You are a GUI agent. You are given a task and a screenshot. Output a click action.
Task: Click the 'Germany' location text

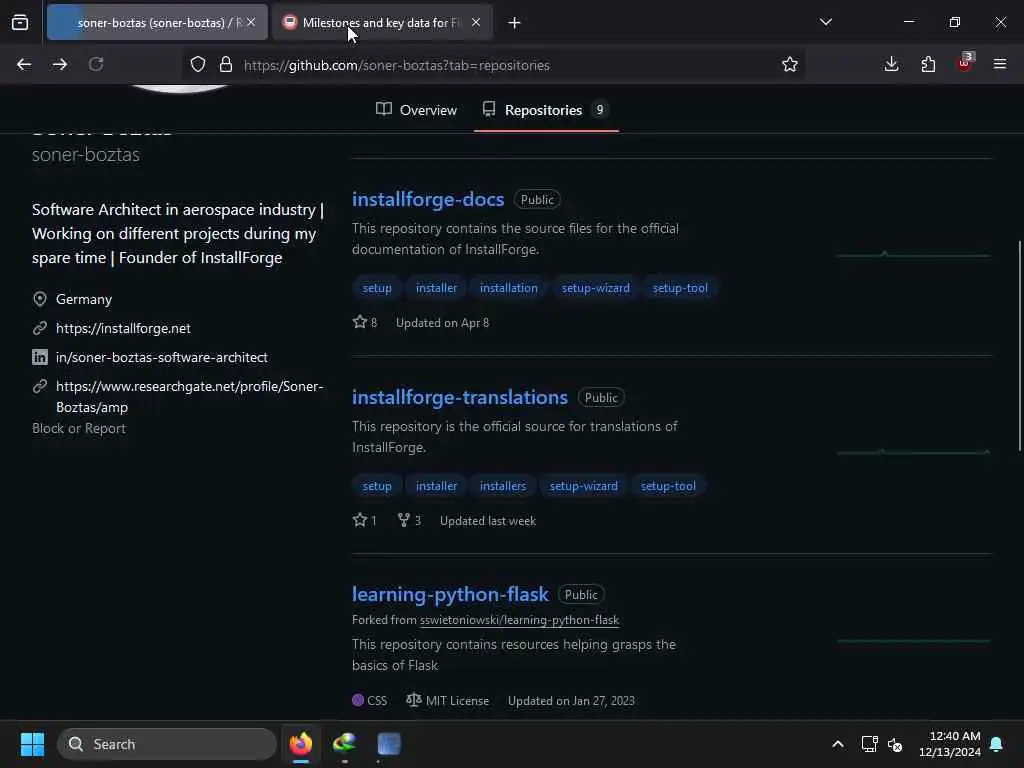click(84, 299)
